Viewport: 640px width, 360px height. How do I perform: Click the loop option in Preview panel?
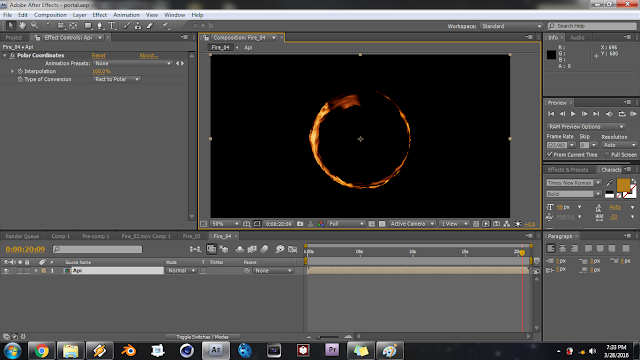pos(622,114)
